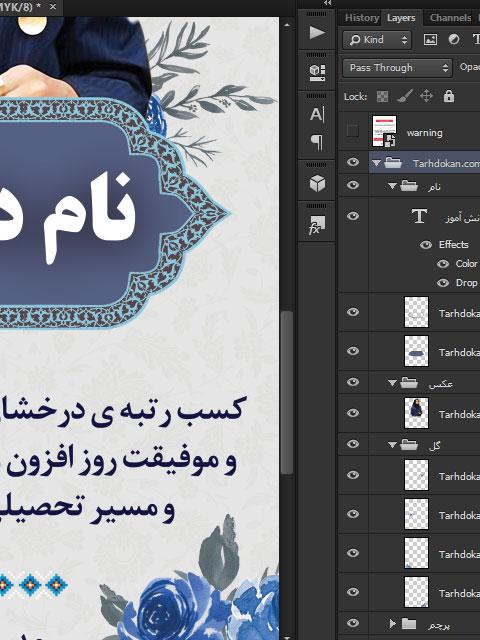The image size is (480, 640).
Task: Open the Styles fx panel icon
Action: (x=317, y=224)
